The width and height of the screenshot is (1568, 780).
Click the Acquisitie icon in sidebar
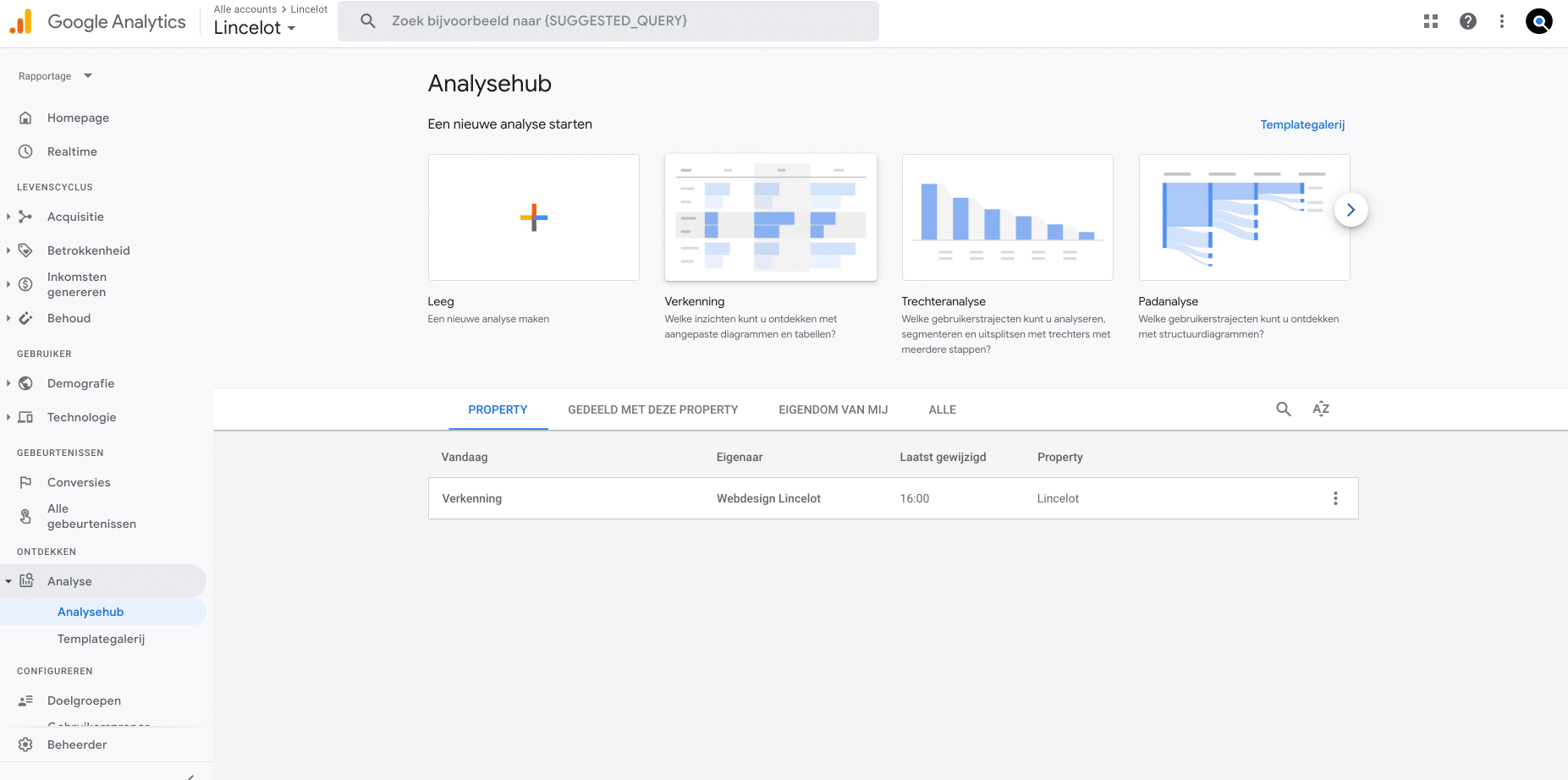[25, 217]
